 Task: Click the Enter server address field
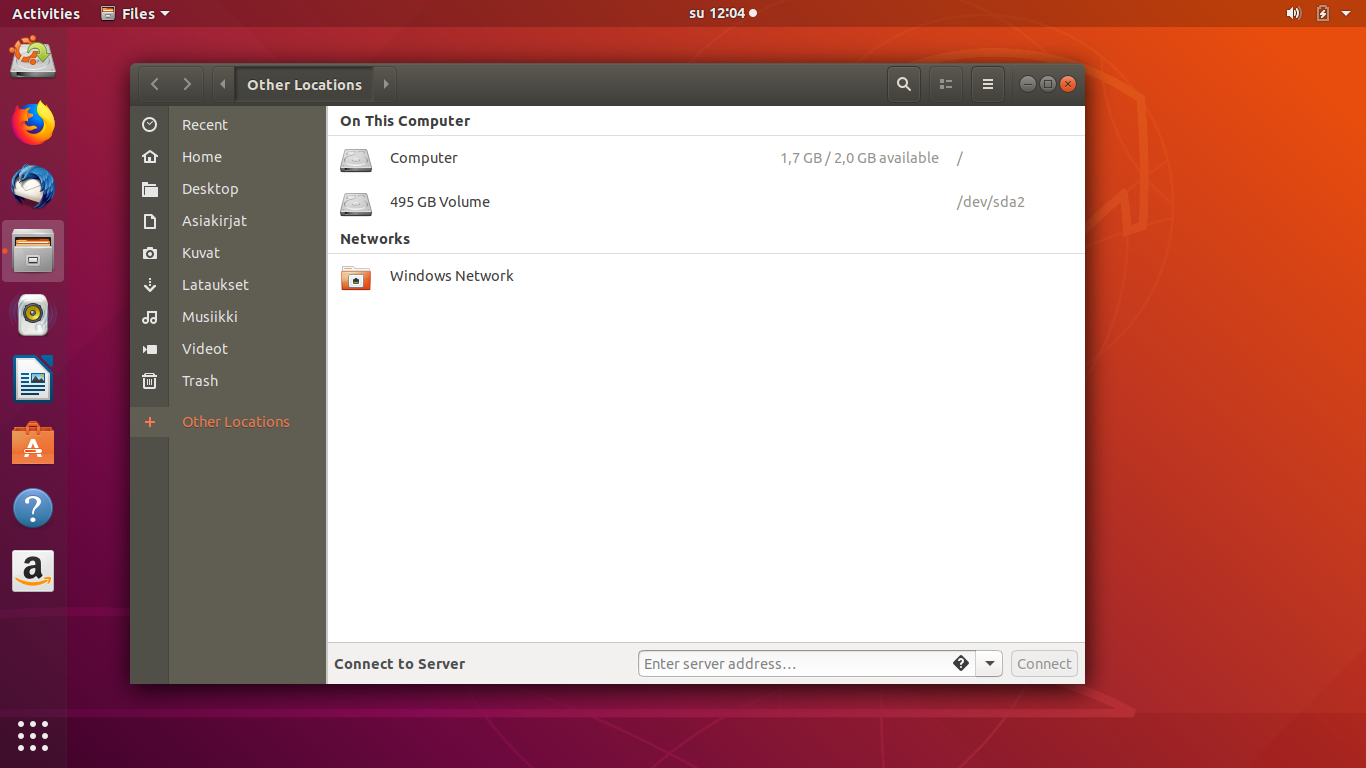(x=795, y=664)
